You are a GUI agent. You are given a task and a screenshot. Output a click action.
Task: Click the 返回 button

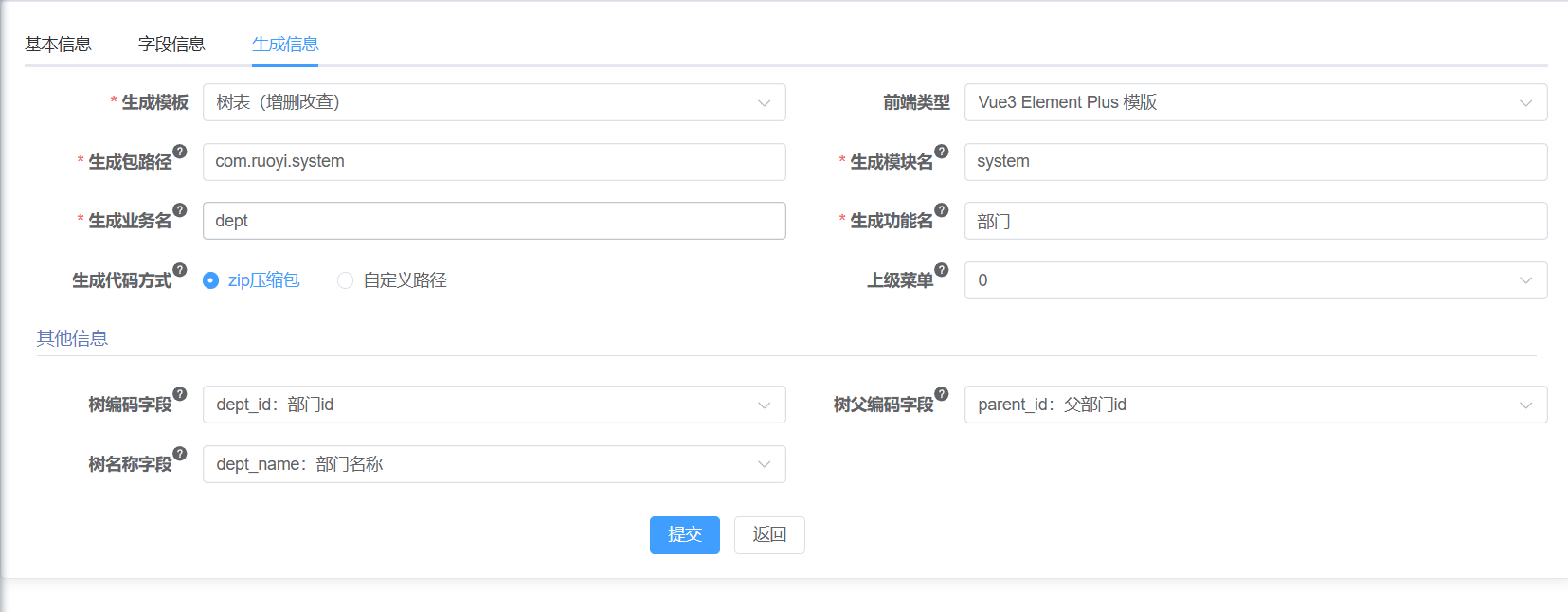[769, 535]
